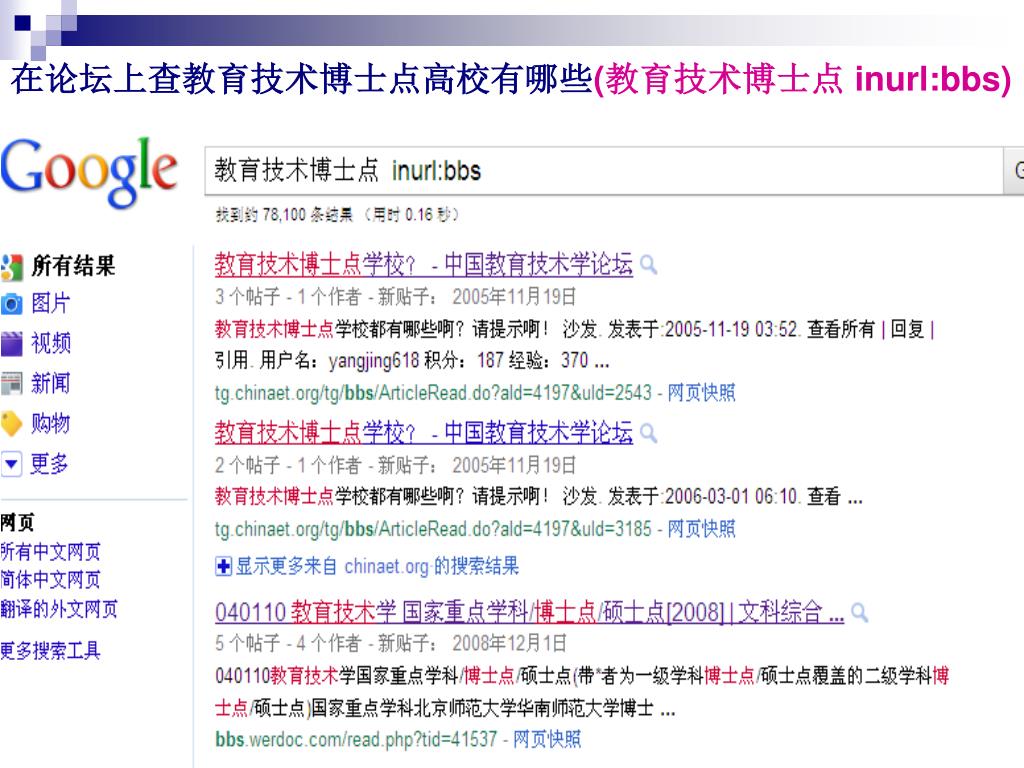Click the preview magnifier beside the second result
This screenshot has width=1024, height=768.
tap(648, 433)
